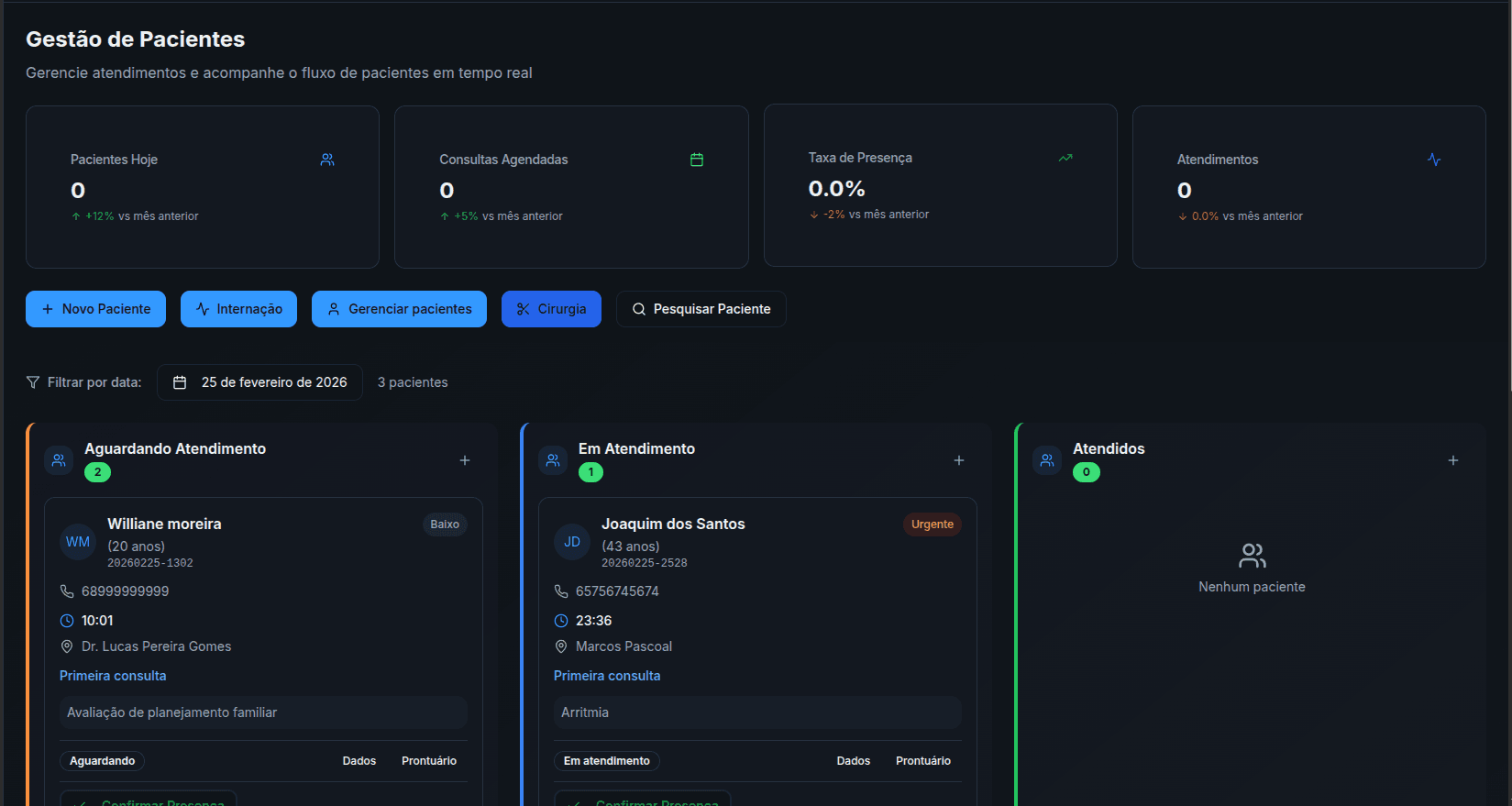
Task: Click the location pin beside Marcos Pascoal
Action: tap(561, 646)
